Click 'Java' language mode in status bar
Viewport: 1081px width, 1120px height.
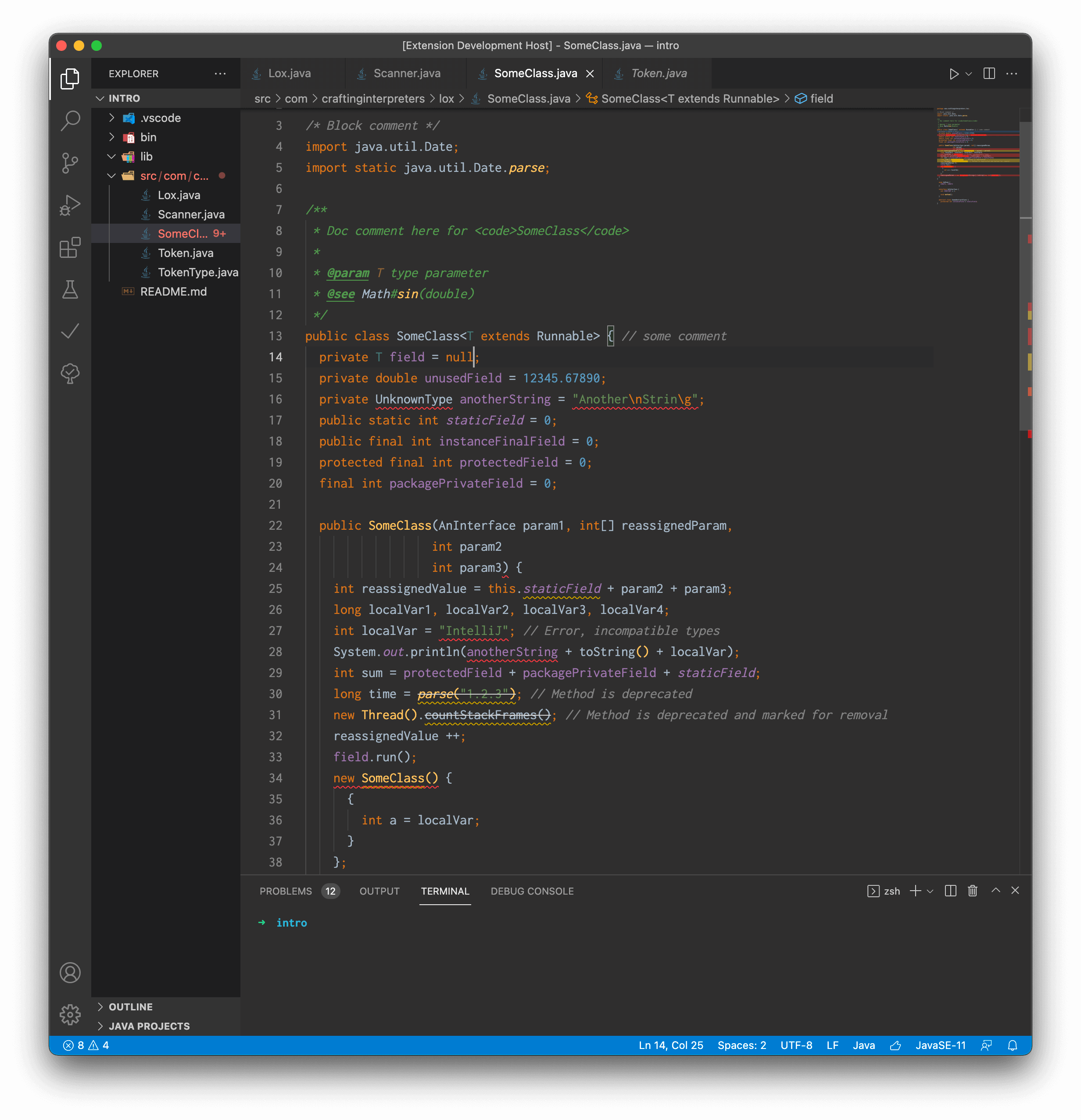(864, 1045)
